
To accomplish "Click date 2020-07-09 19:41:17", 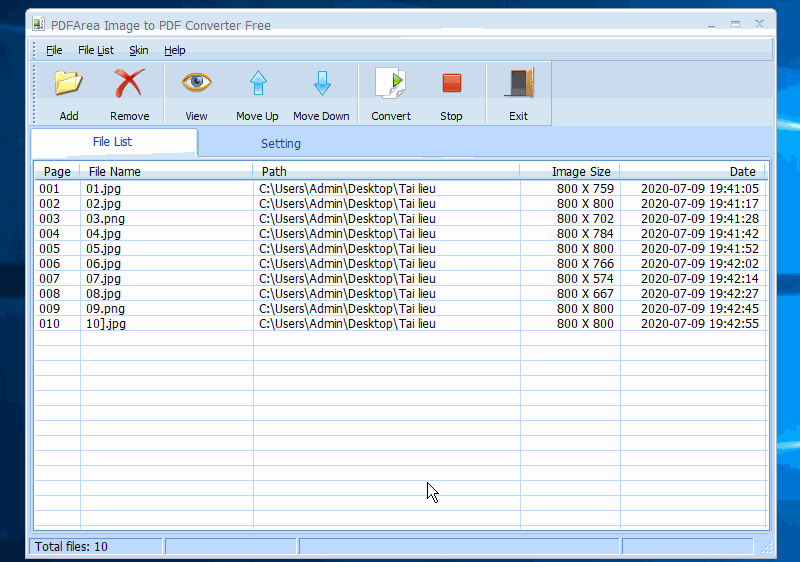I will [699, 203].
